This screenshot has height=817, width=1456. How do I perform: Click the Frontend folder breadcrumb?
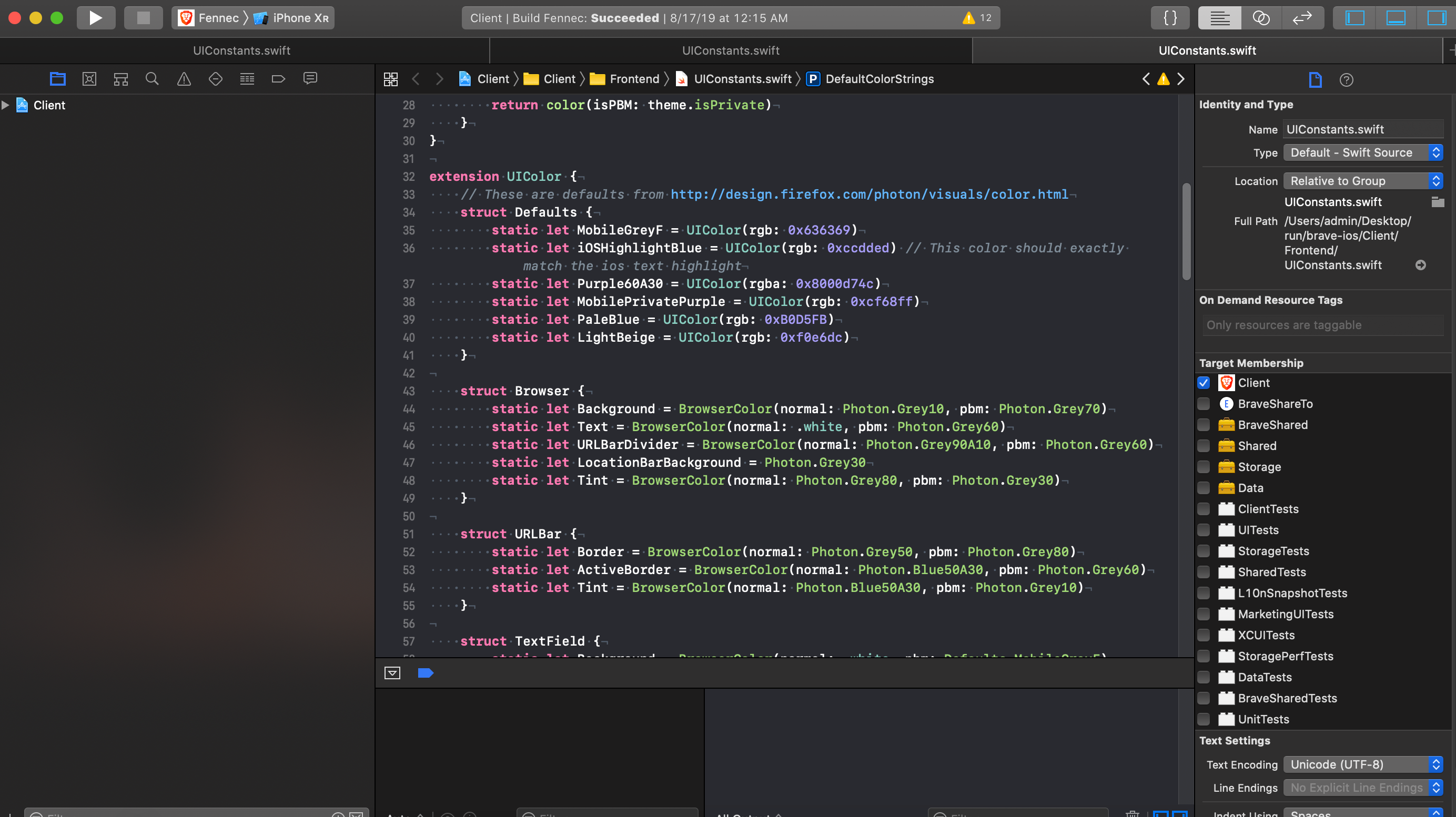tap(624, 79)
